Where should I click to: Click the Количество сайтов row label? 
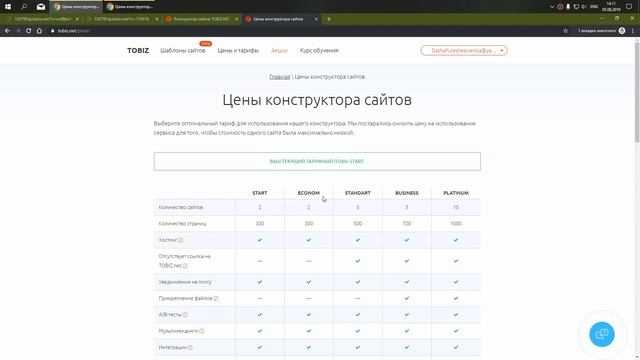point(180,207)
